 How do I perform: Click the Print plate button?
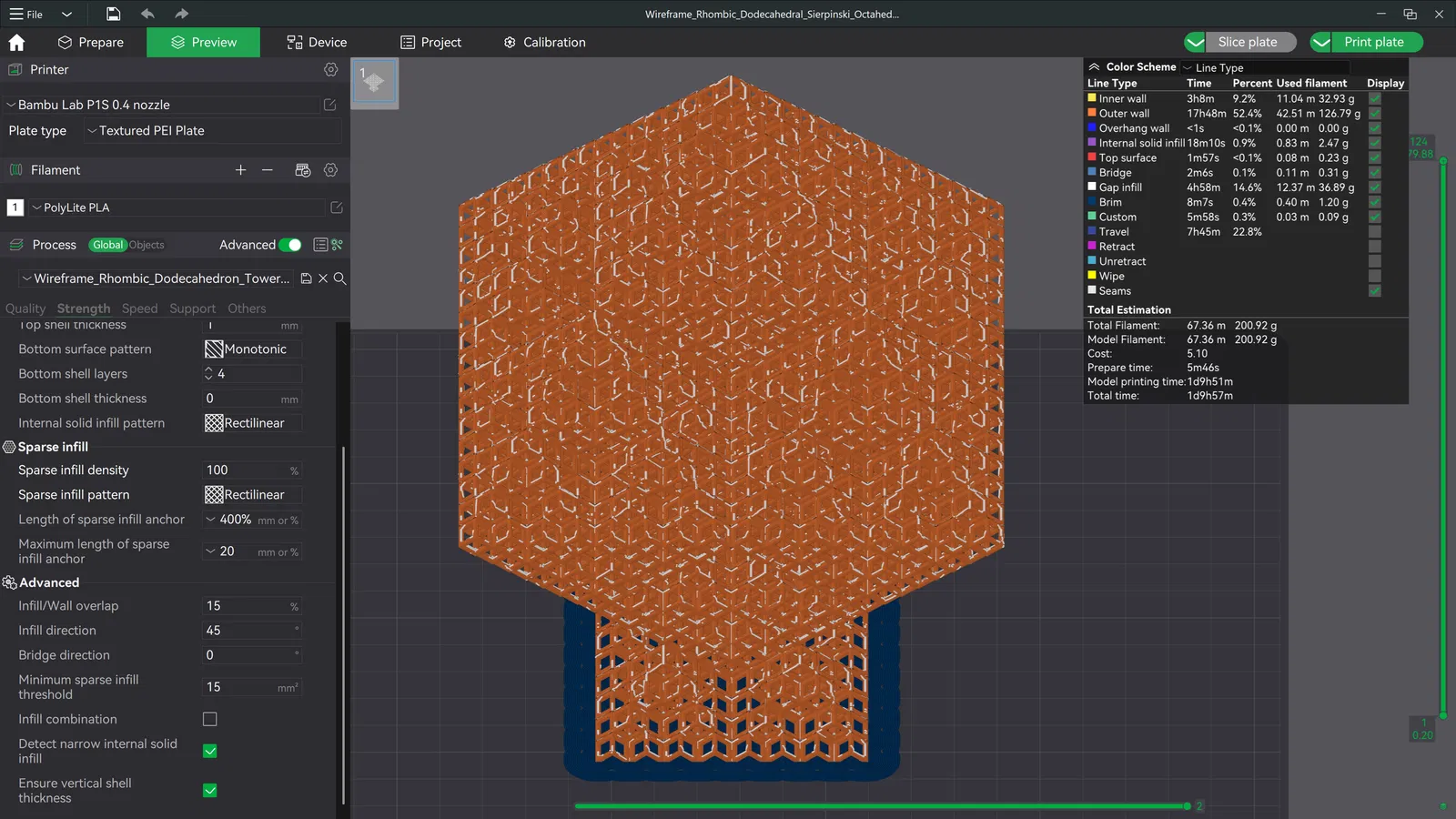coord(1373,43)
